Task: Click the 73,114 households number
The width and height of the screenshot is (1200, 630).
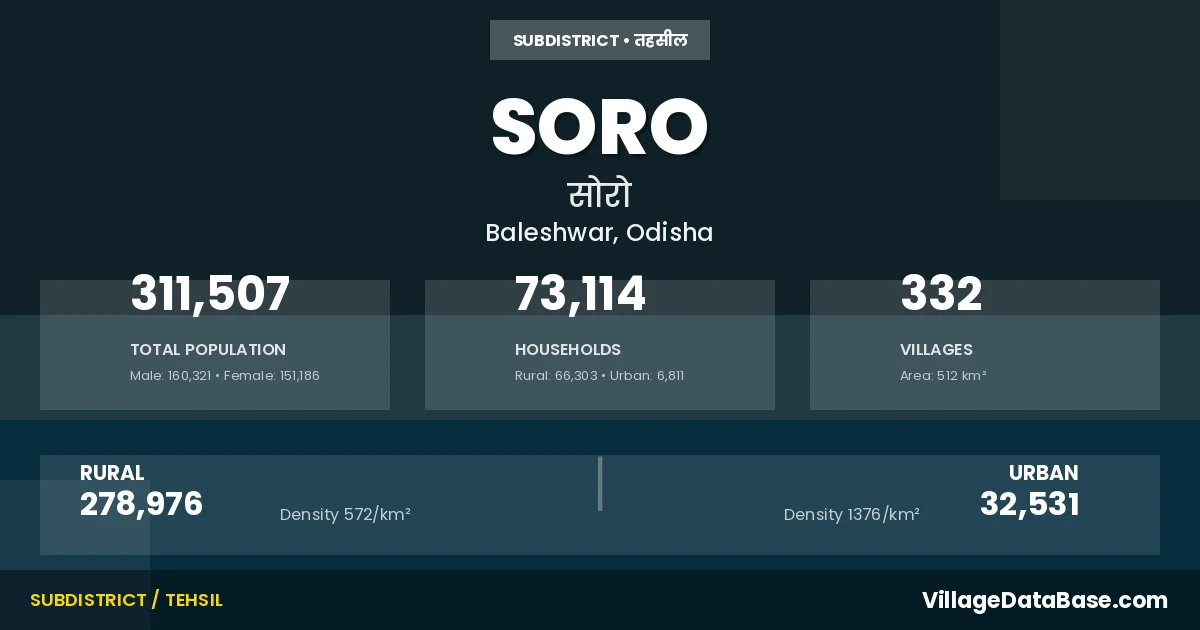Action: 580,294
